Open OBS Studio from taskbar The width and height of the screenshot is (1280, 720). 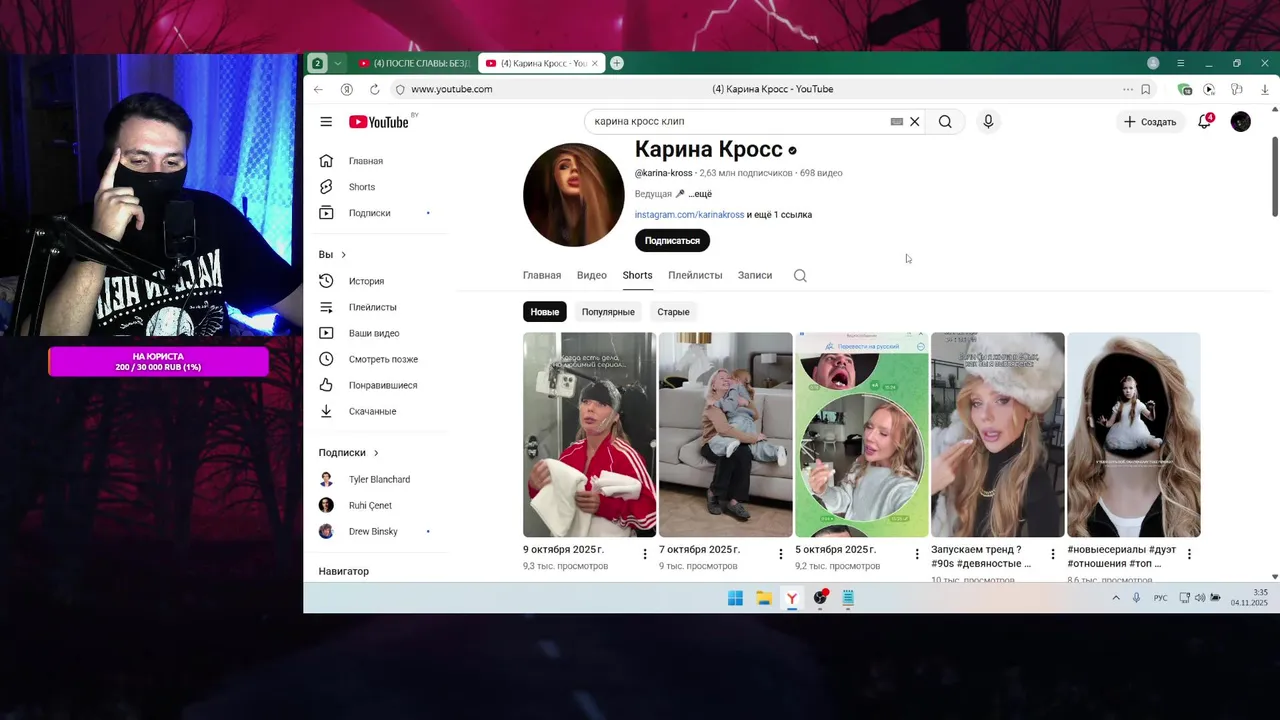point(821,598)
